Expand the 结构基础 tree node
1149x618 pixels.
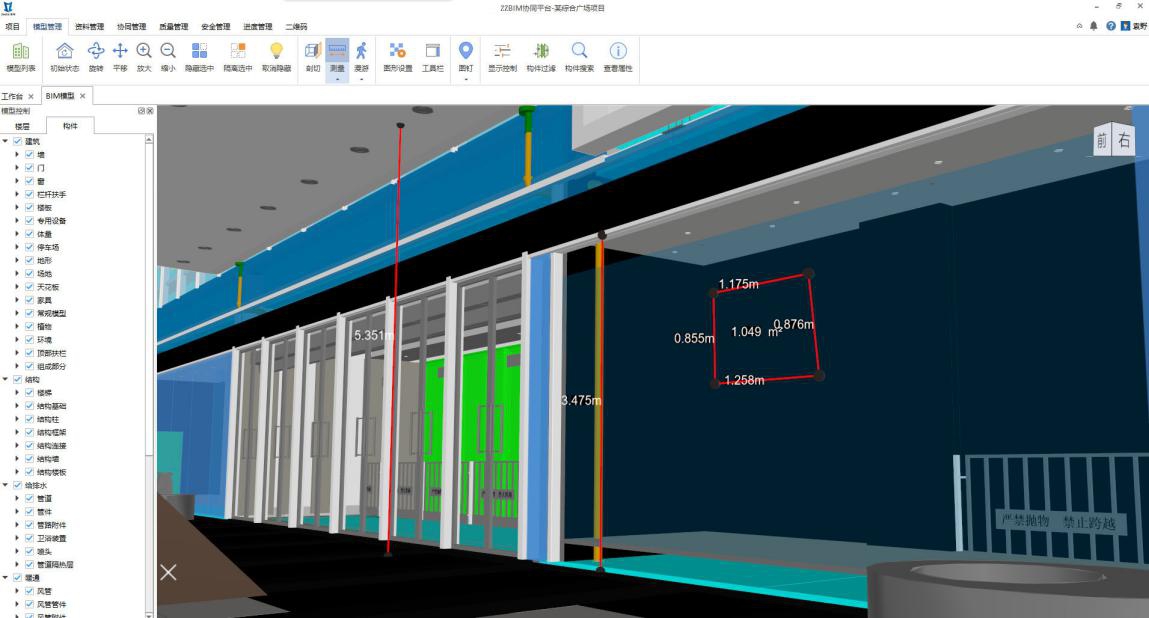coord(18,405)
